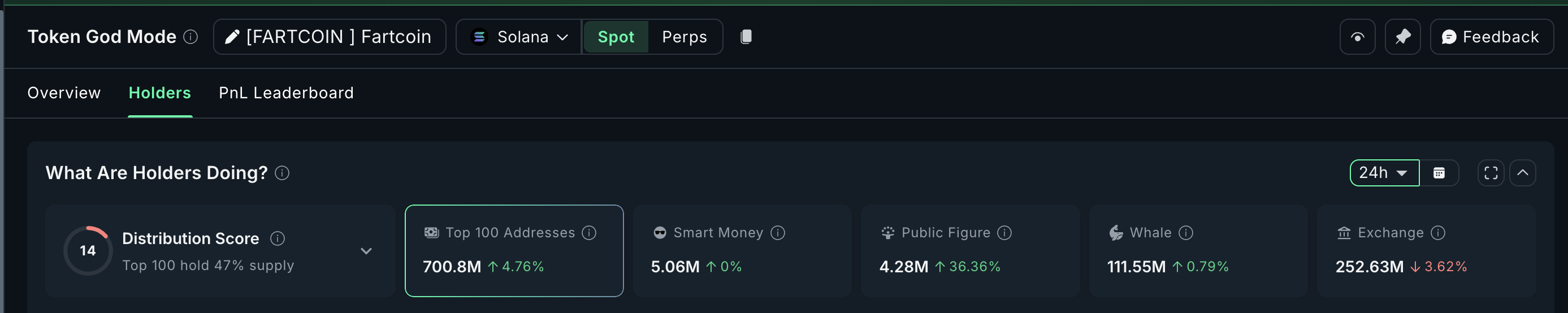This screenshot has width=1568, height=313.
Task: Expand the Distribution Score chevron
Action: (x=366, y=251)
